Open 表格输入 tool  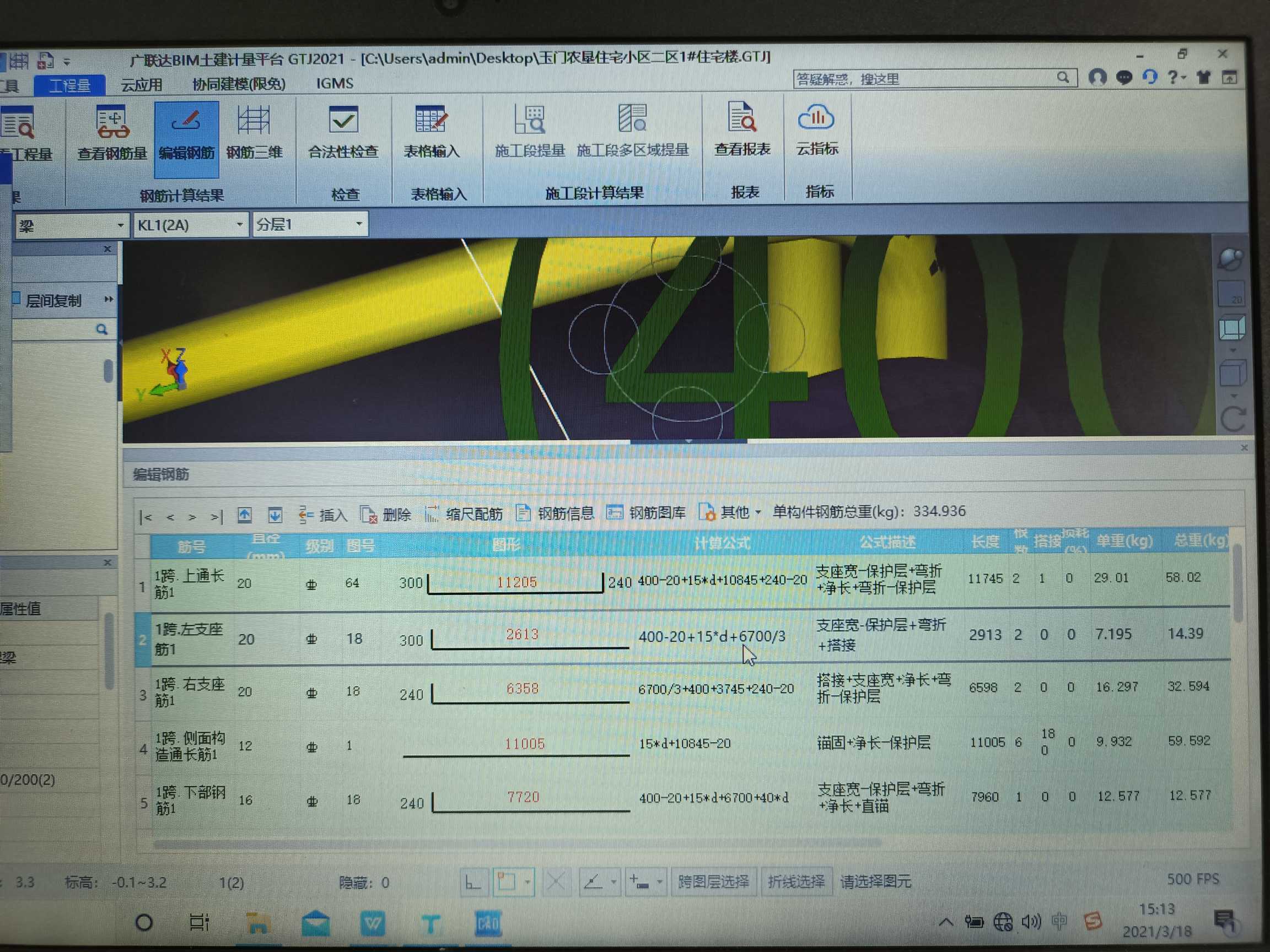[x=432, y=133]
